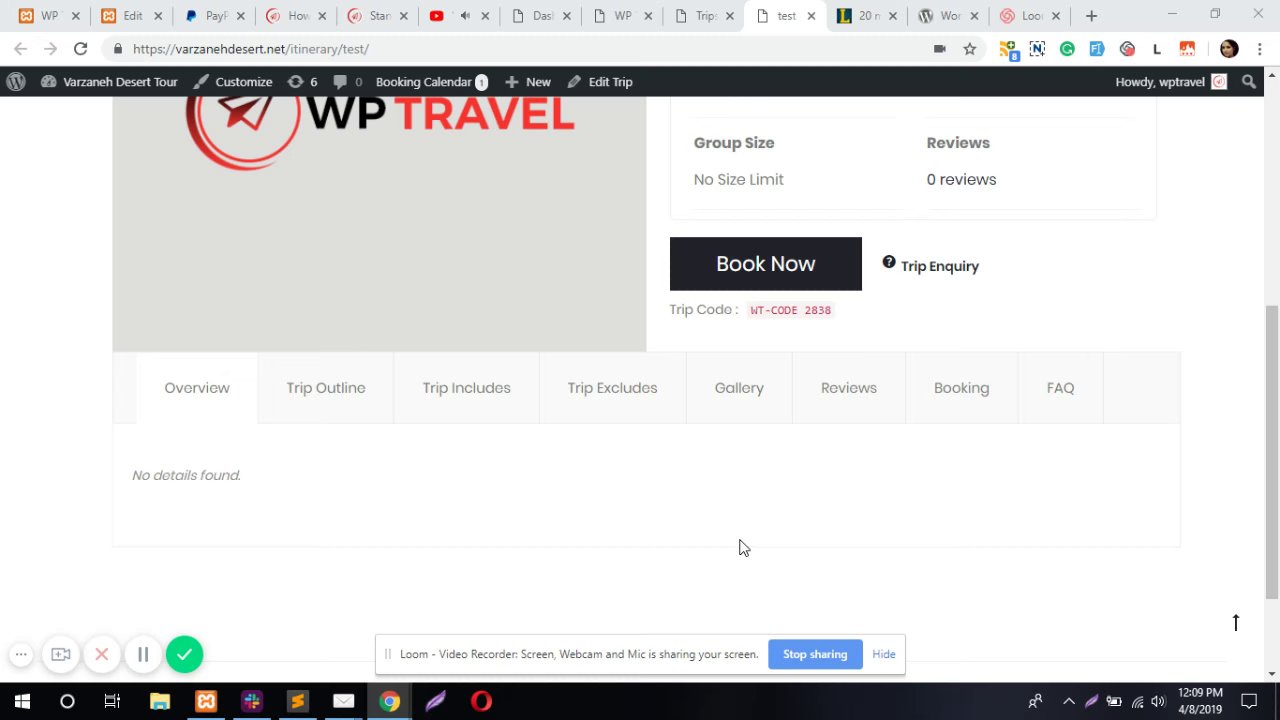This screenshot has width=1280, height=720.
Task: Mute the YouTube tab speaker icon
Action: pyautogui.click(x=465, y=16)
